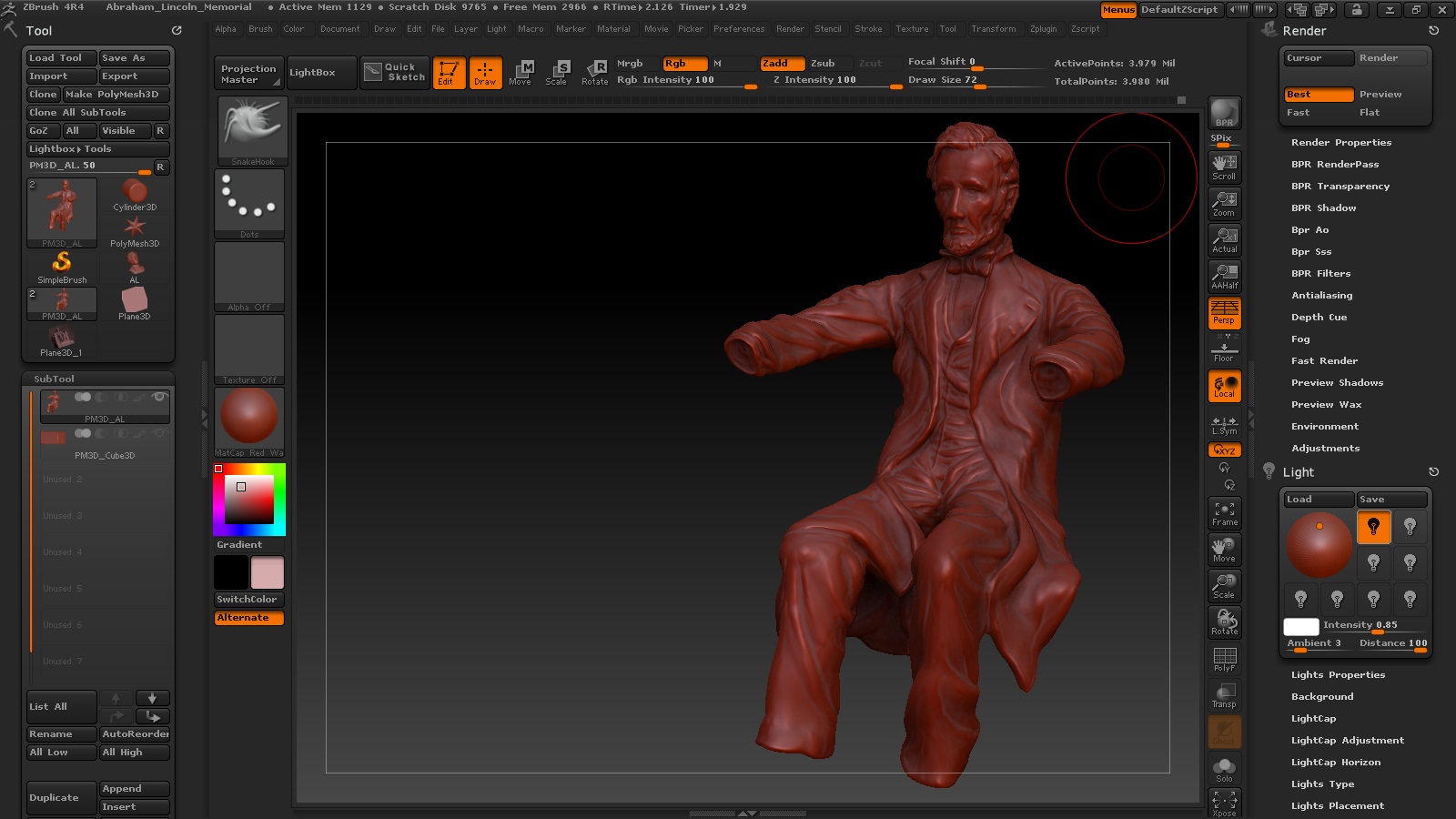Image resolution: width=1456 pixels, height=819 pixels.
Task: Open the MatCap Red Wax material selector
Action: [249, 422]
